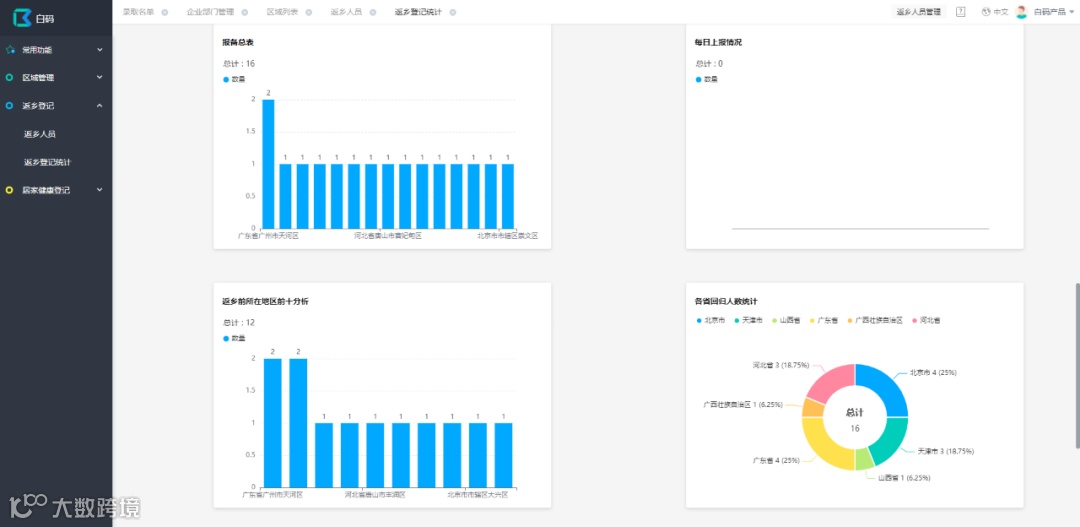Click the 每日上报情况 card title

point(718,43)
